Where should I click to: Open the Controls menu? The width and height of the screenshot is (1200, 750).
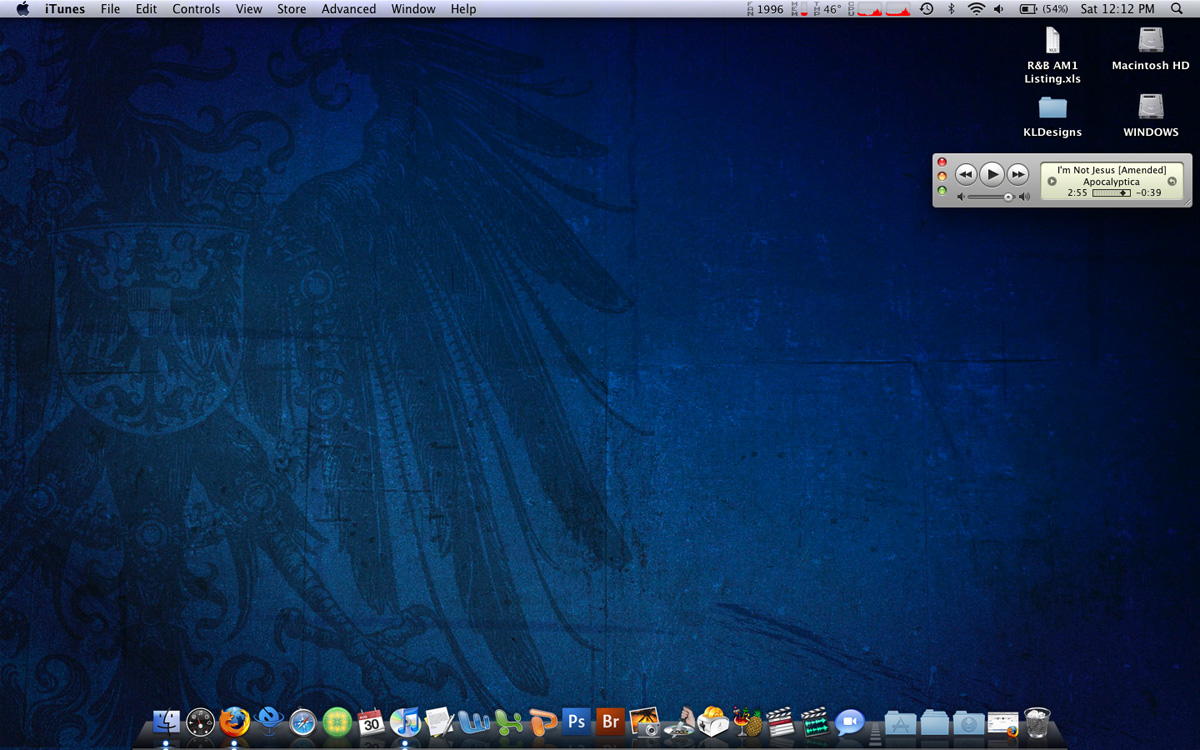(x=196, y=9)
